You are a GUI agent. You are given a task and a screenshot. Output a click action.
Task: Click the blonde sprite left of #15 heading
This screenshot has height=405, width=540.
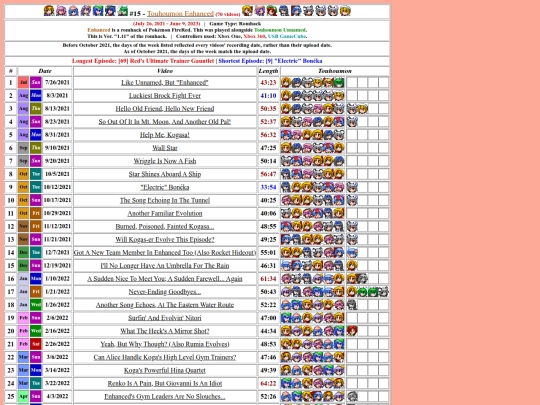[49, 11]
